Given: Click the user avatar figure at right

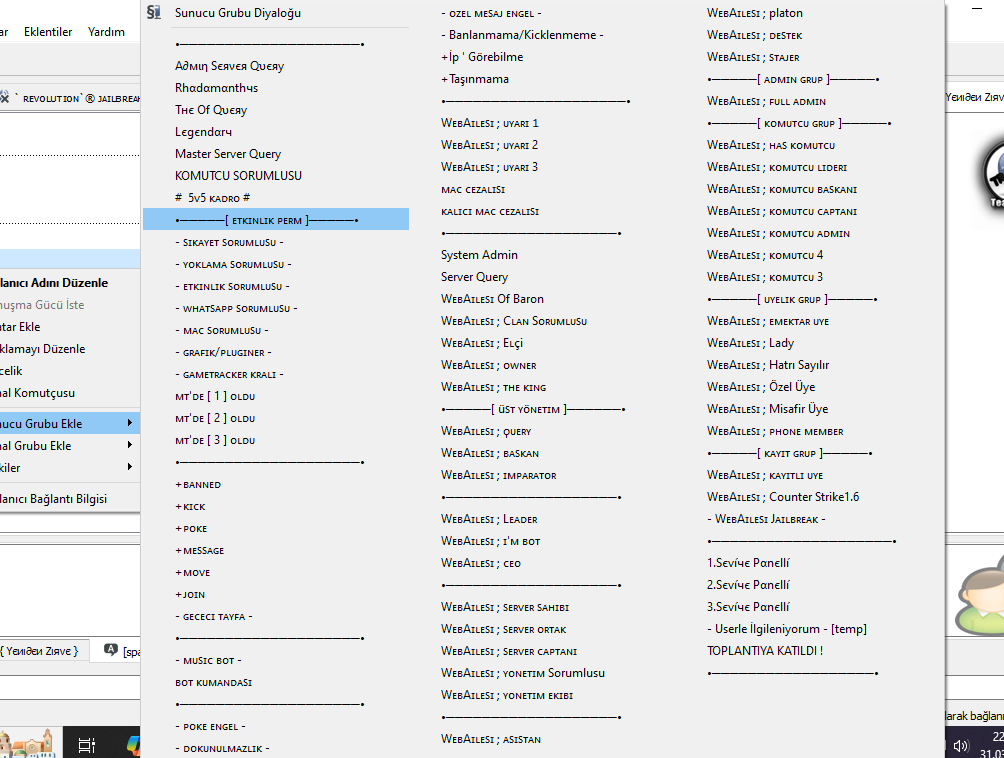Looking at the screenshot, I should click(980, 595).
